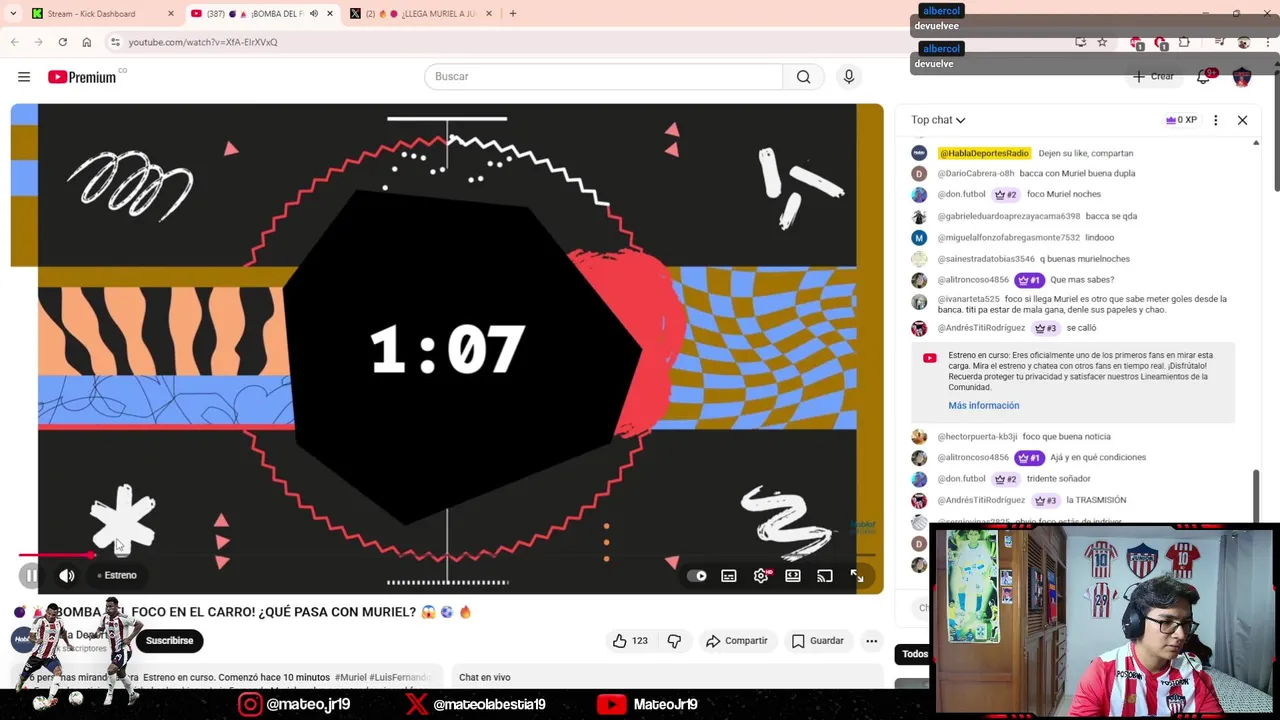This screenshot has width=1280, height=720.
Task: Click the Crear create button
Action: pyautogui.click(x=1153, y=77)
